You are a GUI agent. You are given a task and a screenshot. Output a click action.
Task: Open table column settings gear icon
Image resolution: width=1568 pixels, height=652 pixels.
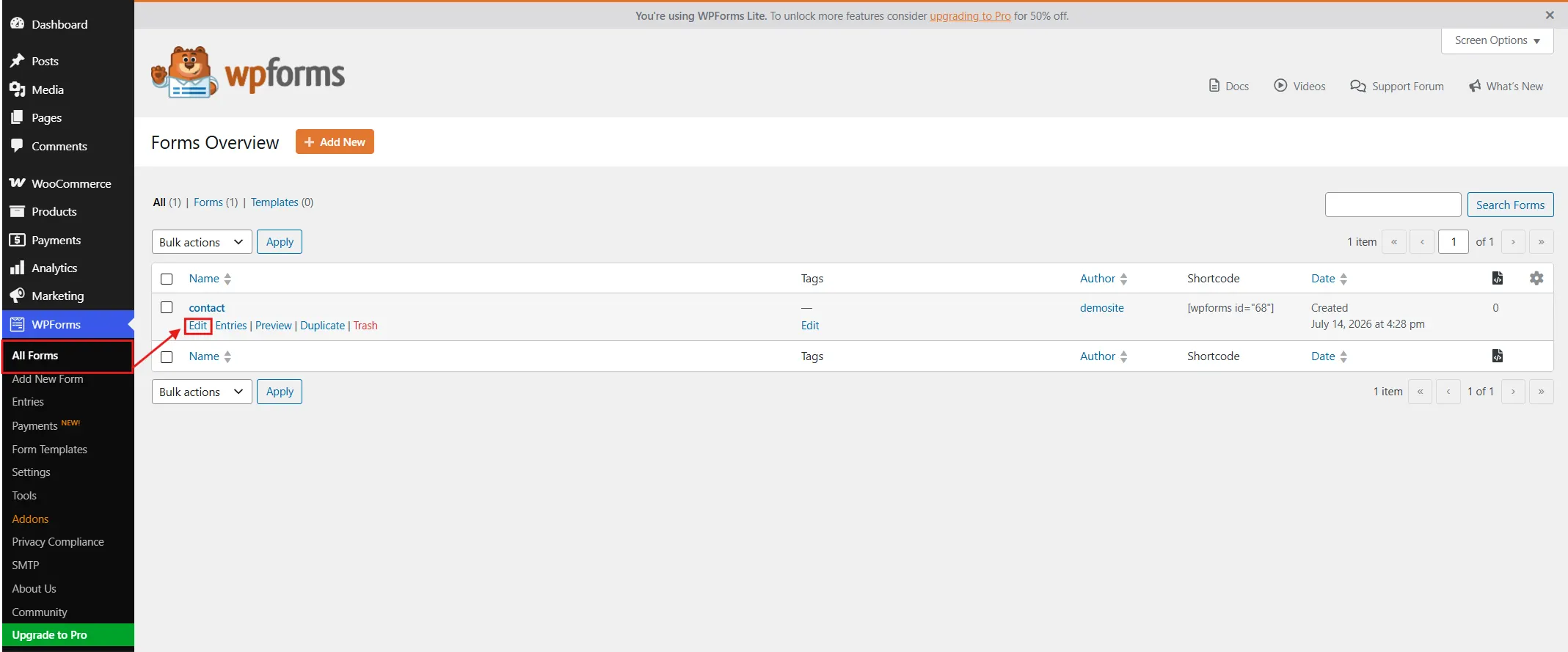pos(1536,278)
